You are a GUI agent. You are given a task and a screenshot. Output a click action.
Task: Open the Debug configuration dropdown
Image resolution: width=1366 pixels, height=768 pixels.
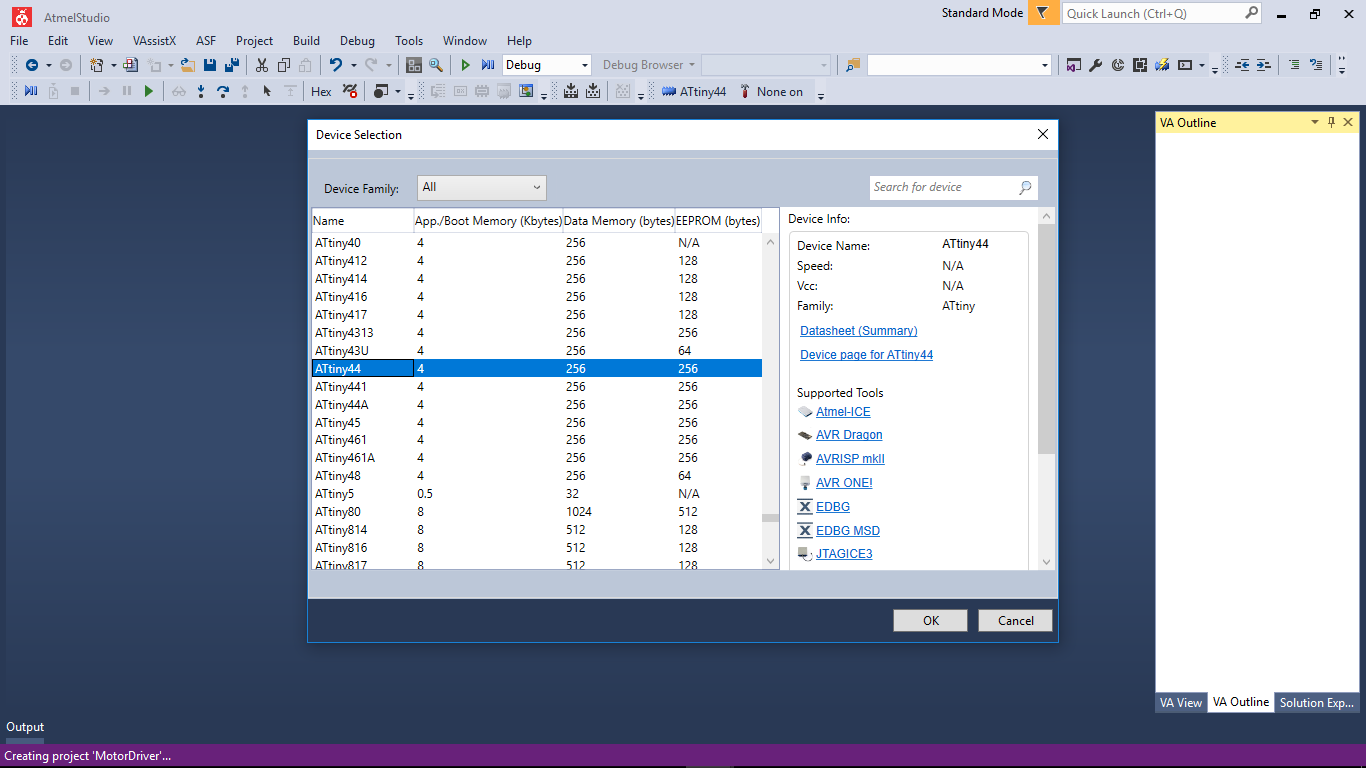(x=547, y=65)
